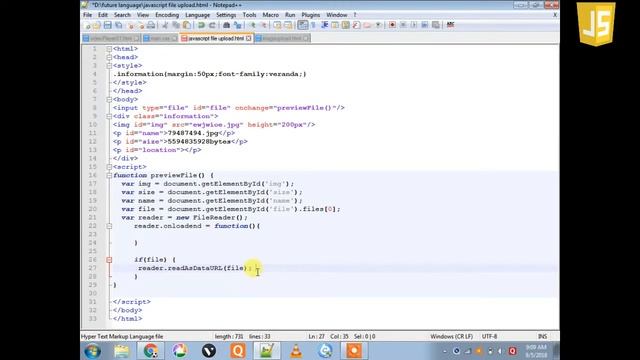640x360 pixels.
Task: Switch to the last document tab
Action: [x=282, y=38]
